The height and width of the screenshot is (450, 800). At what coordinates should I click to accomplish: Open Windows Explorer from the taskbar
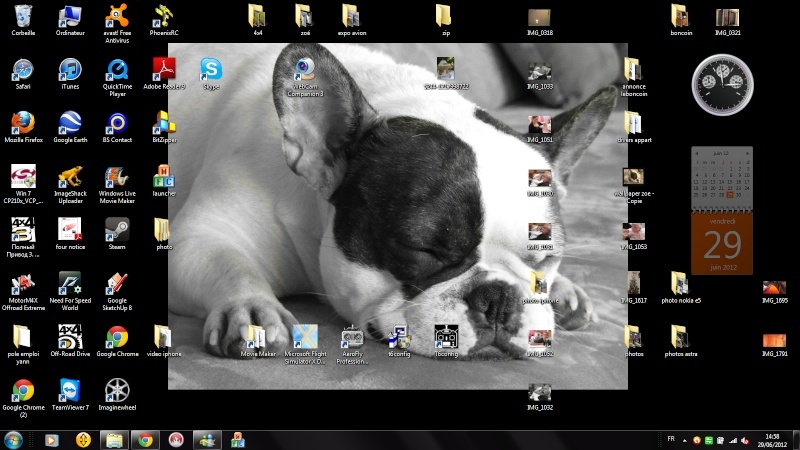click(x=114, y=440)
